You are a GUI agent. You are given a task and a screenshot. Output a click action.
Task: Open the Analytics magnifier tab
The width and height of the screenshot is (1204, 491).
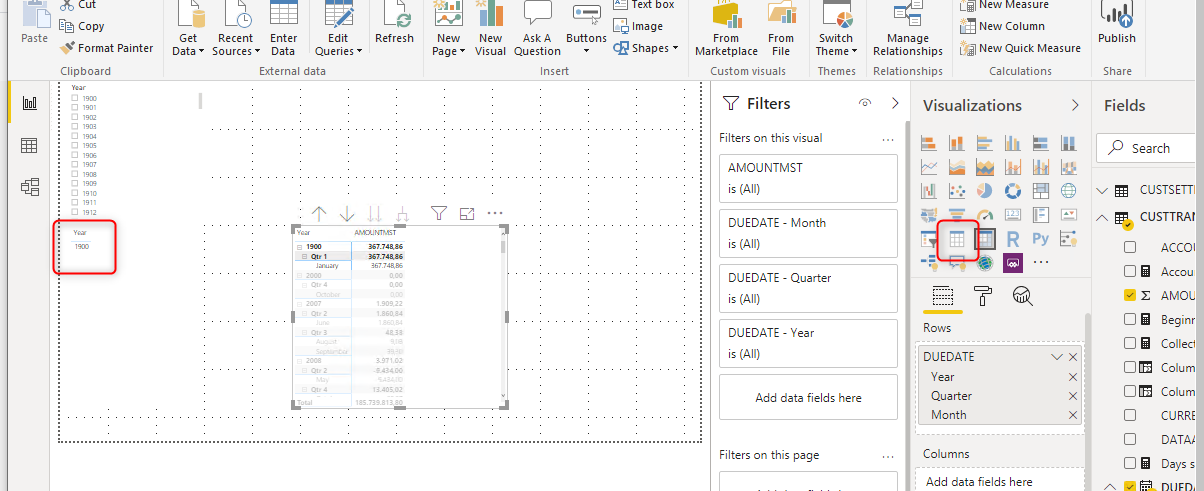1022,295
